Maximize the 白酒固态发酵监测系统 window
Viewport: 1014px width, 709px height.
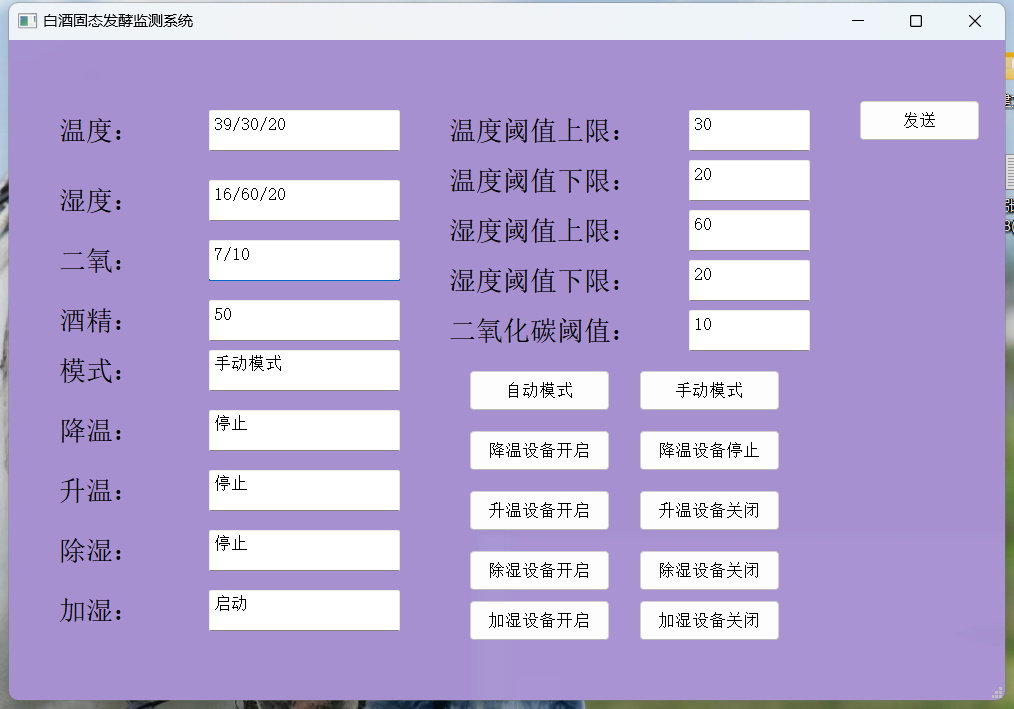(915, 21)
